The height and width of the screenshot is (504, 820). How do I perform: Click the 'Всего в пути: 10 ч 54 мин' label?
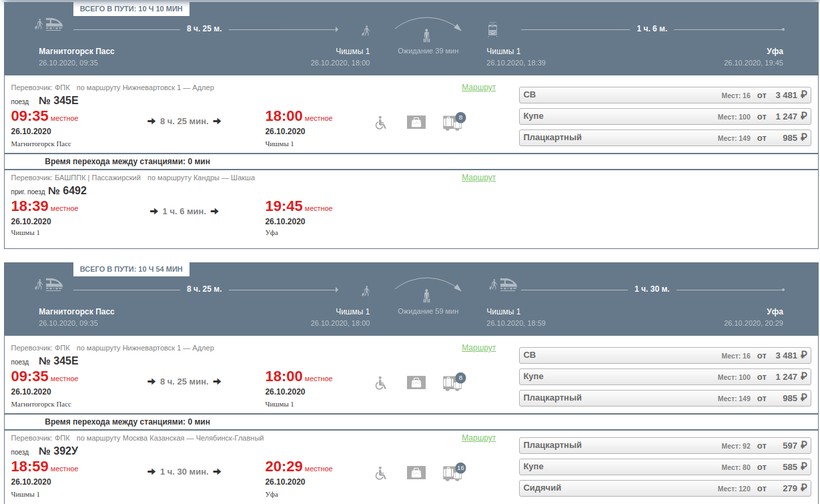(132, 269)
